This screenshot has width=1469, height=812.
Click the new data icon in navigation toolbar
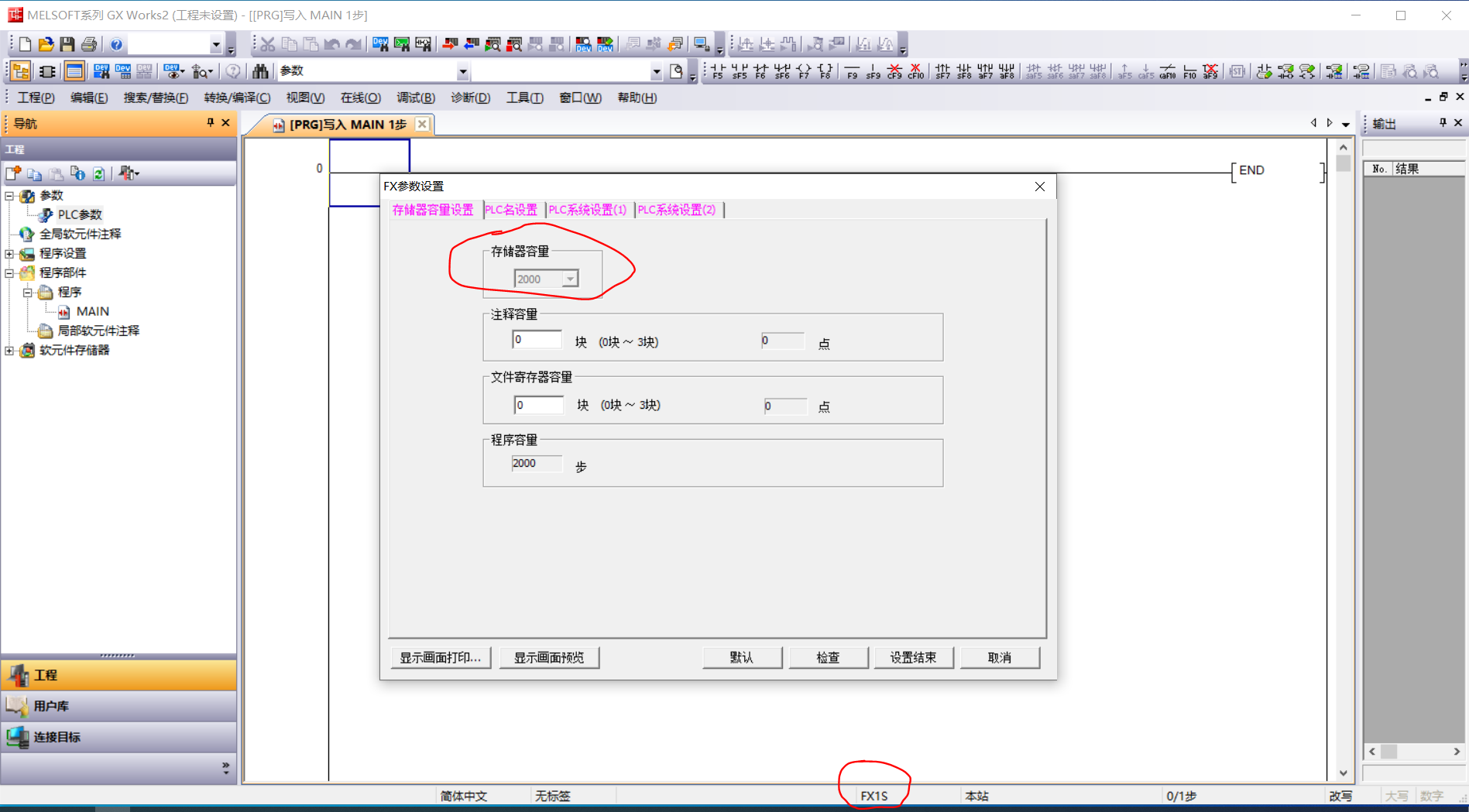tap(13, 173)
